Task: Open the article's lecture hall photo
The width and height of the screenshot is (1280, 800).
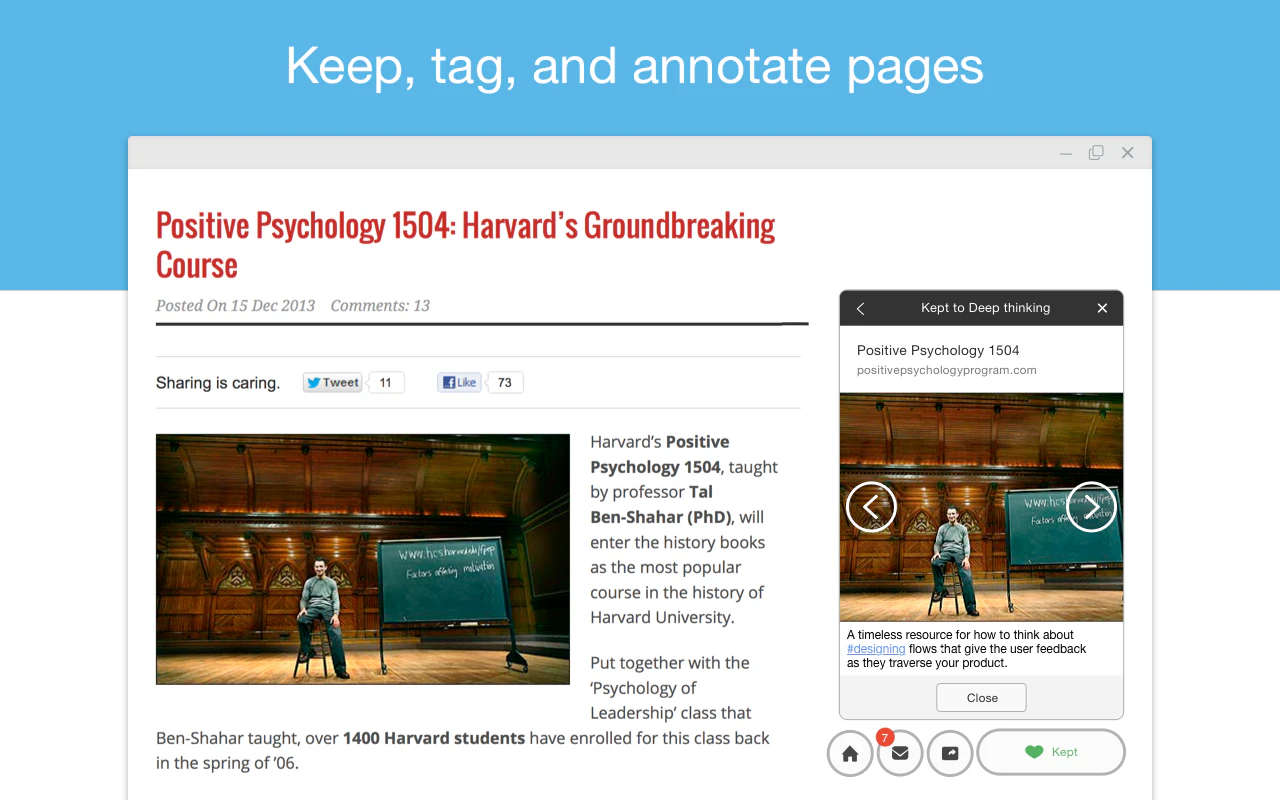Action: pyautogui.click(x=363, y=559)
